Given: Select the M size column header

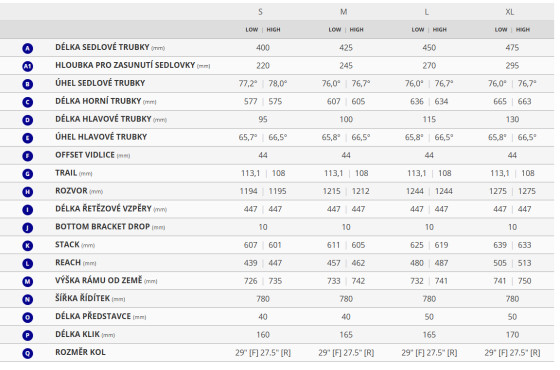Looking at the screenshot, I should [x=344, y=12].
